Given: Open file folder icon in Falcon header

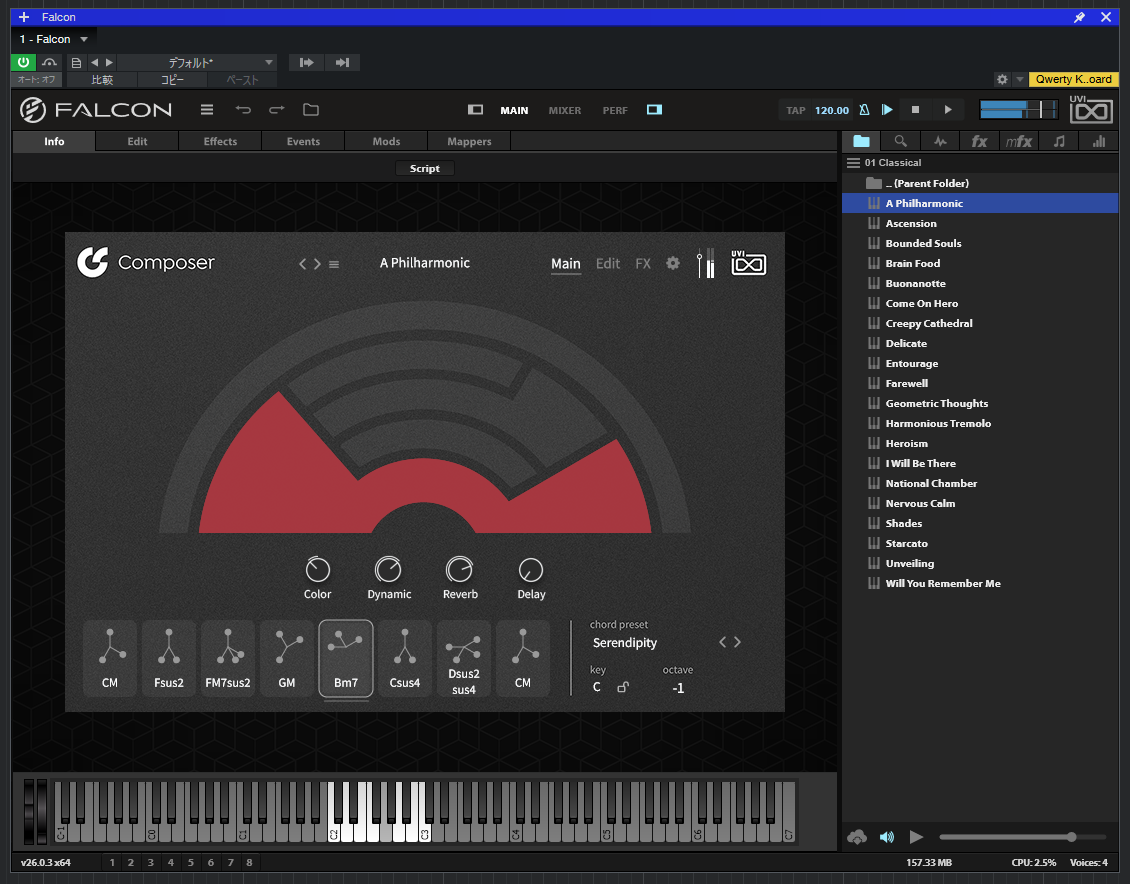Looking at the screenshot, I should (x=311, y=110).
